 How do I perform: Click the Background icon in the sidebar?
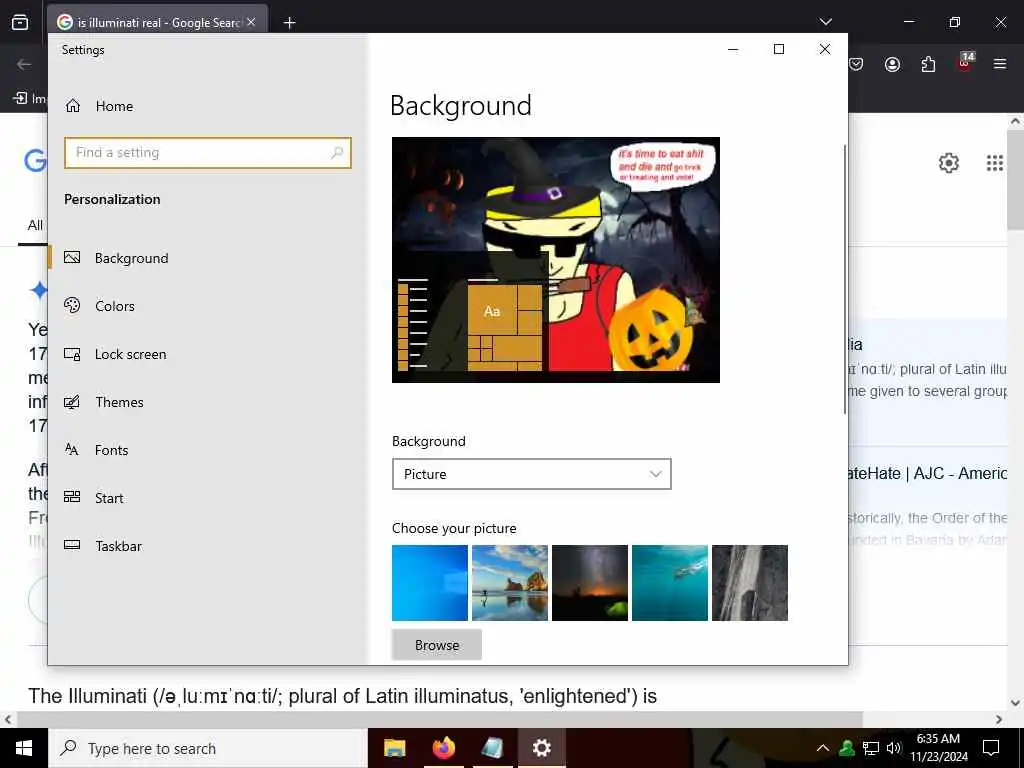point(72,257)
